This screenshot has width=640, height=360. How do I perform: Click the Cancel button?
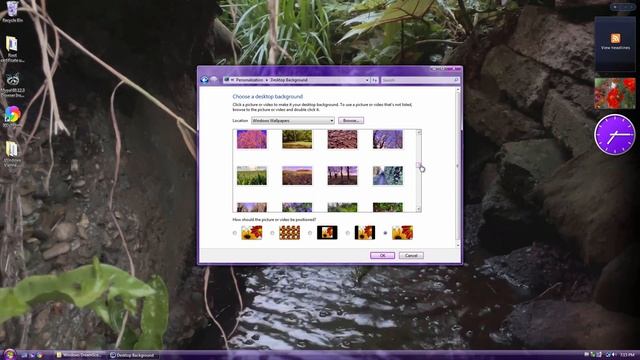[x=411, y=255]
